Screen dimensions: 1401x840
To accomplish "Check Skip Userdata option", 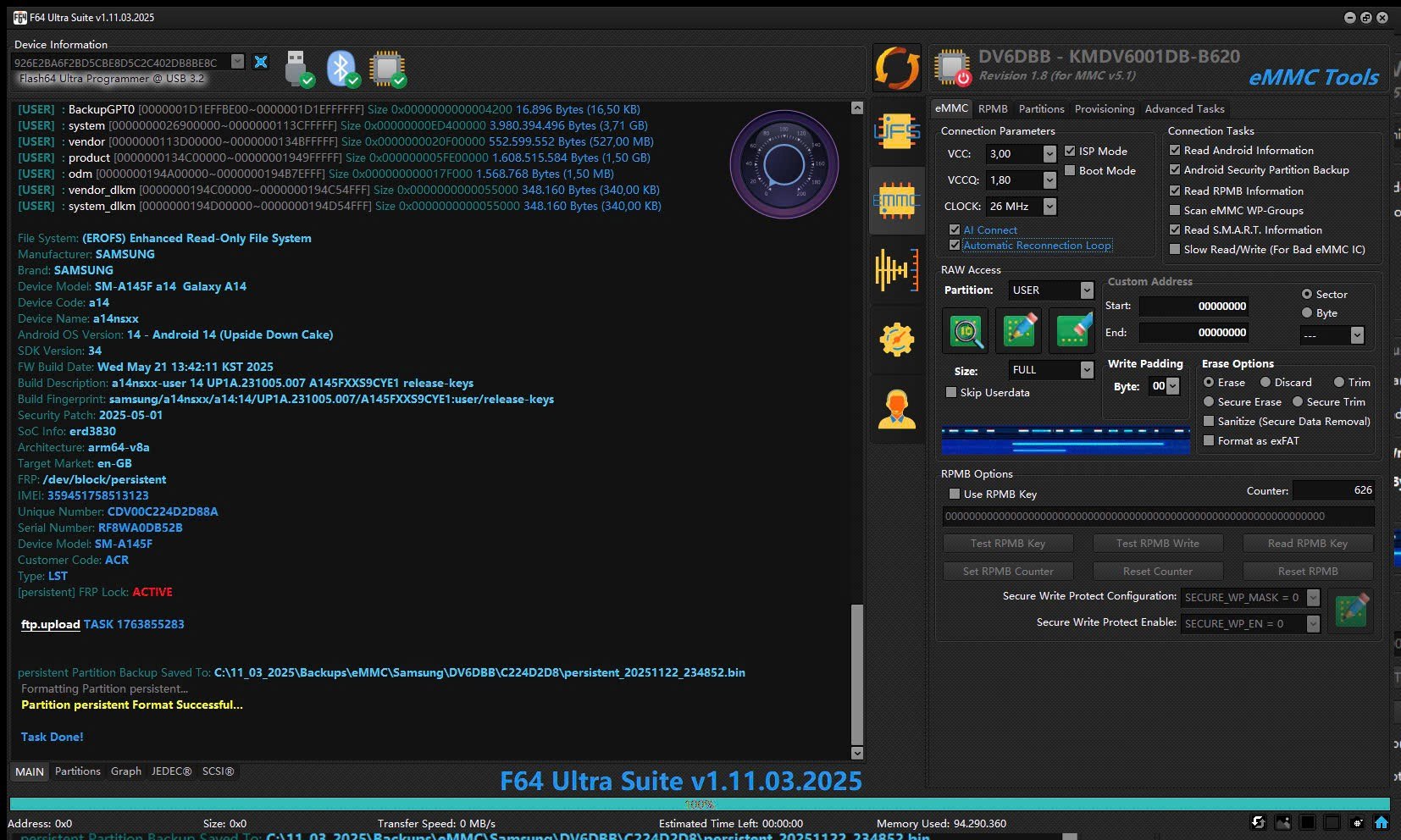I will pyautogui.click(x=951, y=392).
